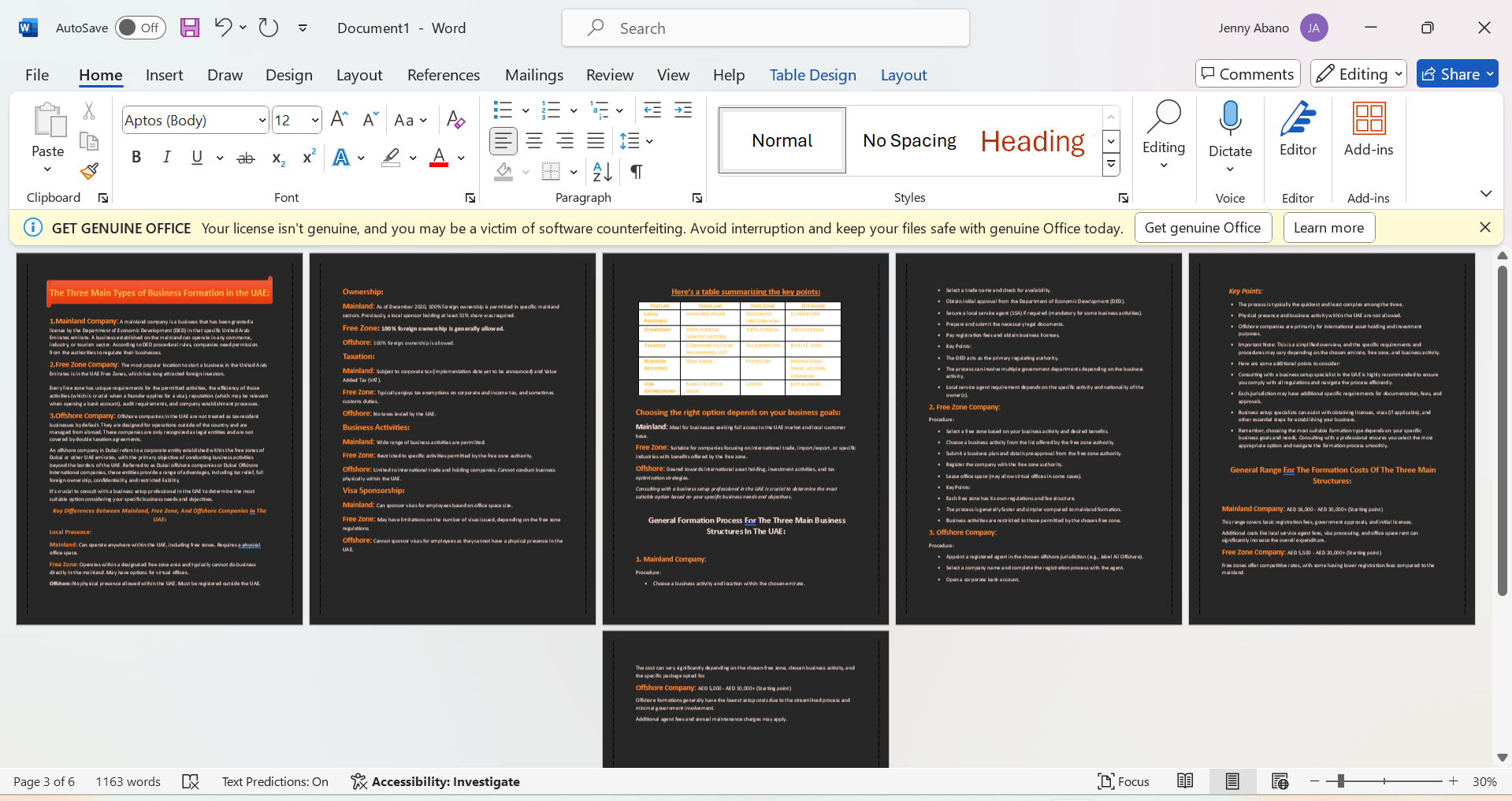
Task: Click the Learn more button
Action: point(1328,228)
